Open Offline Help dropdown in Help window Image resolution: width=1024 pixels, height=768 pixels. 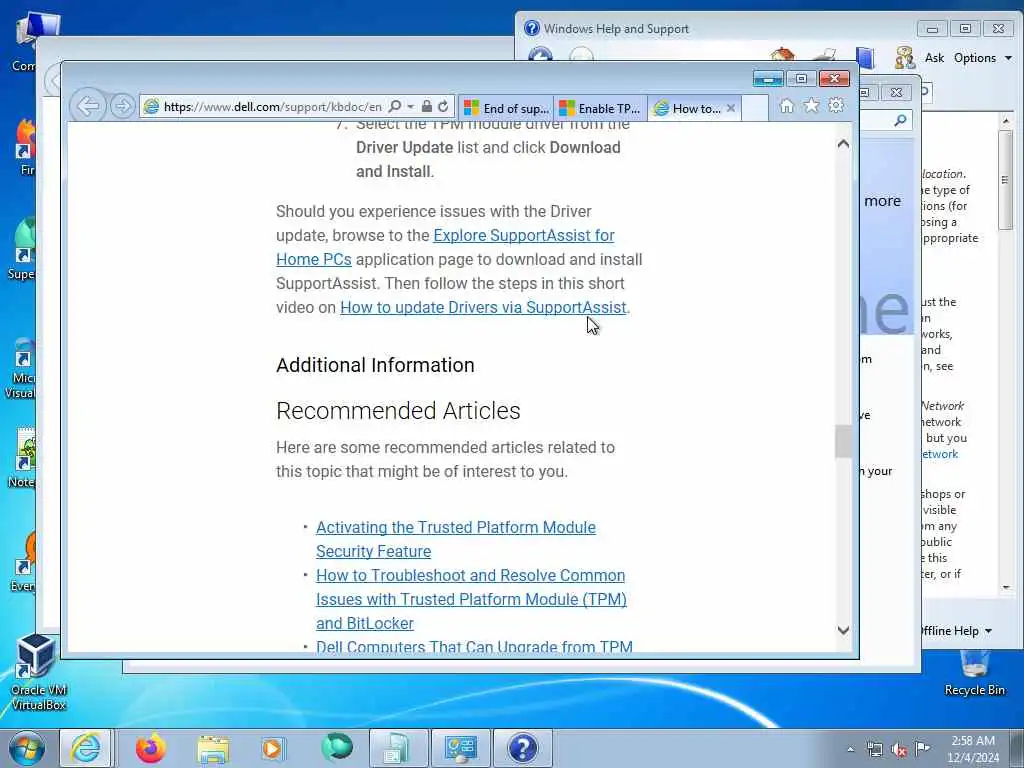coord(955,631)
